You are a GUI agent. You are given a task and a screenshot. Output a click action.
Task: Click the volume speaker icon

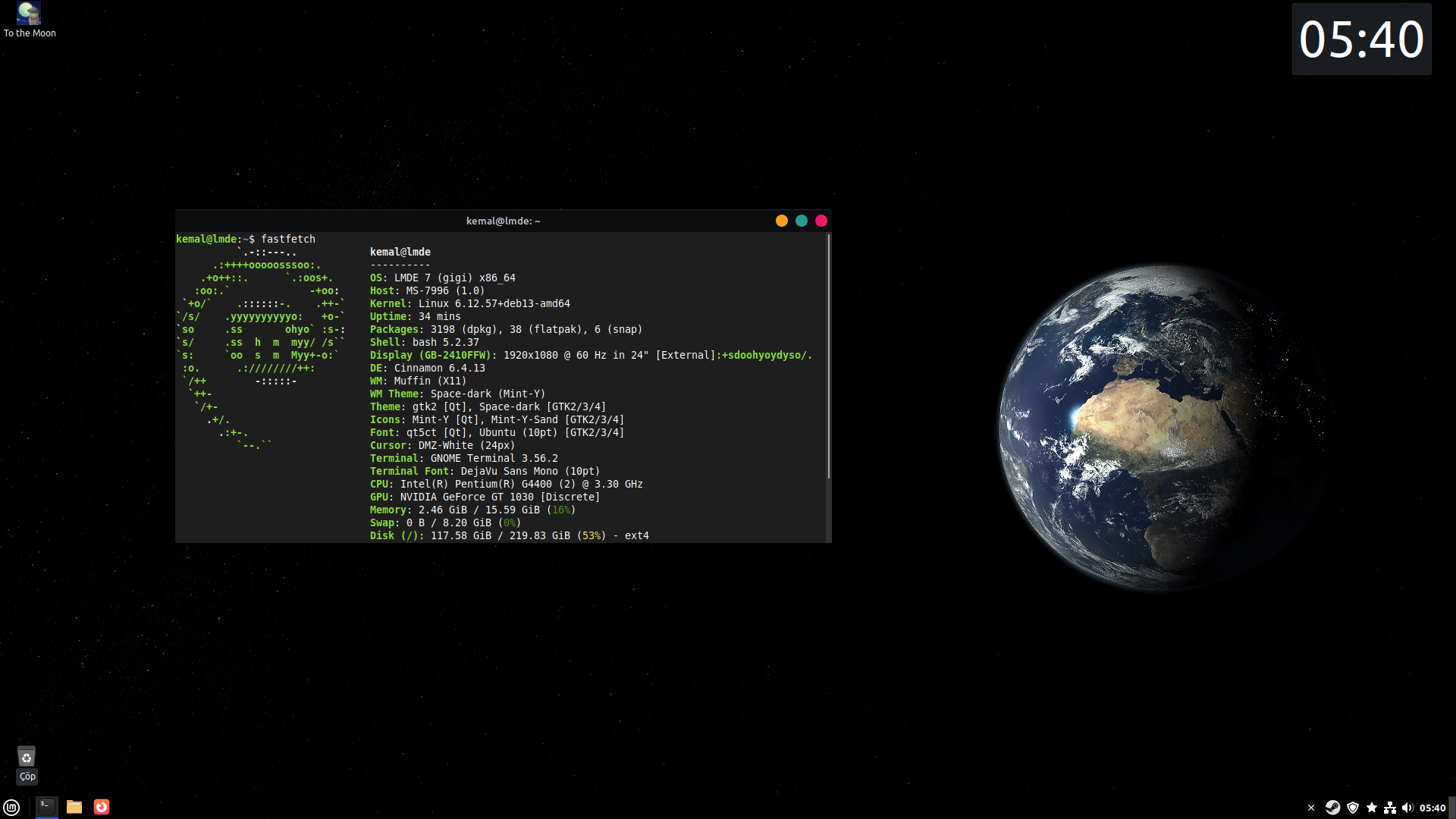pos(1407,808)
